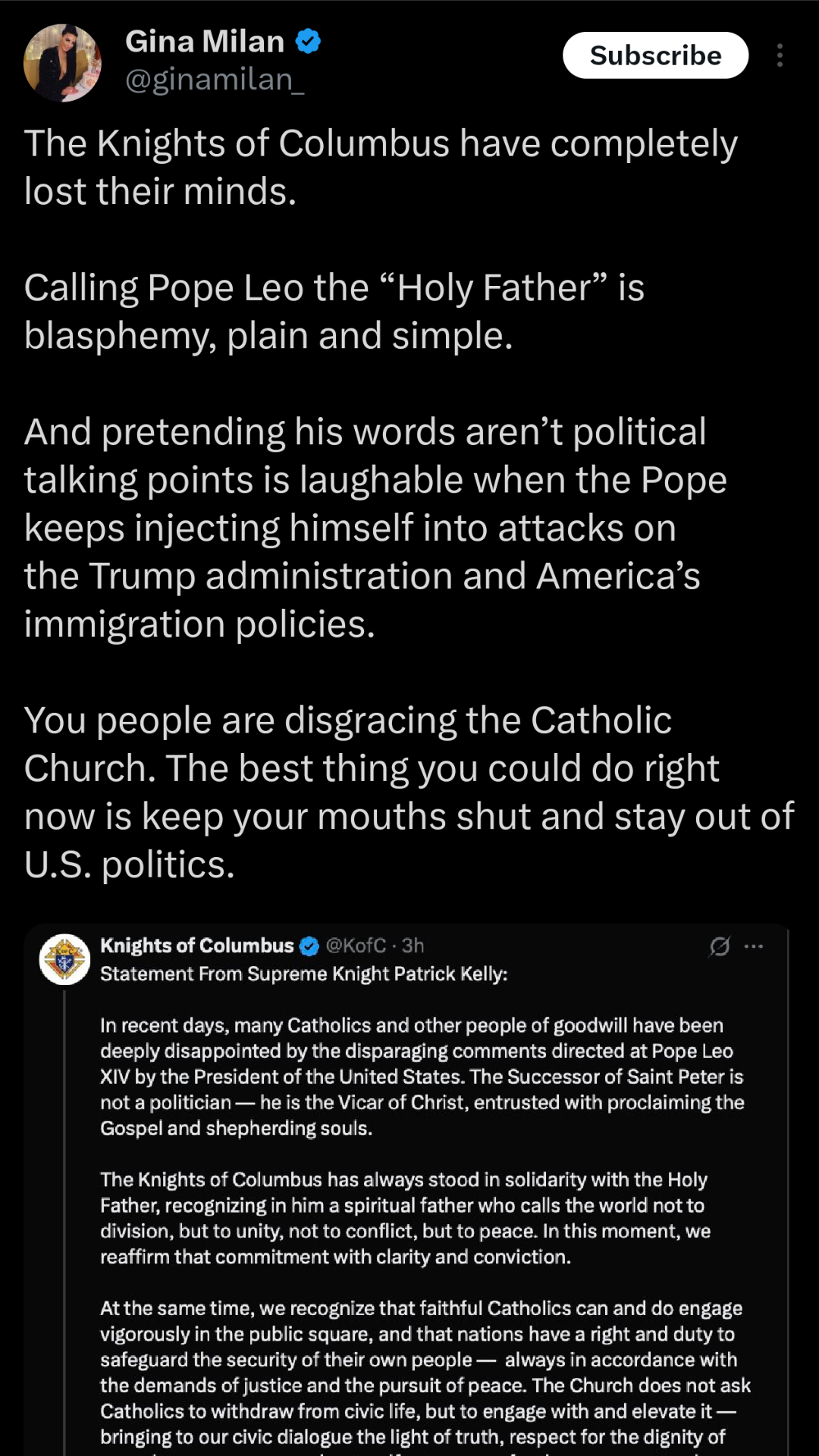
Task: Click the "completely lost their minds" paragraph
Action: [x=381, y=167]
